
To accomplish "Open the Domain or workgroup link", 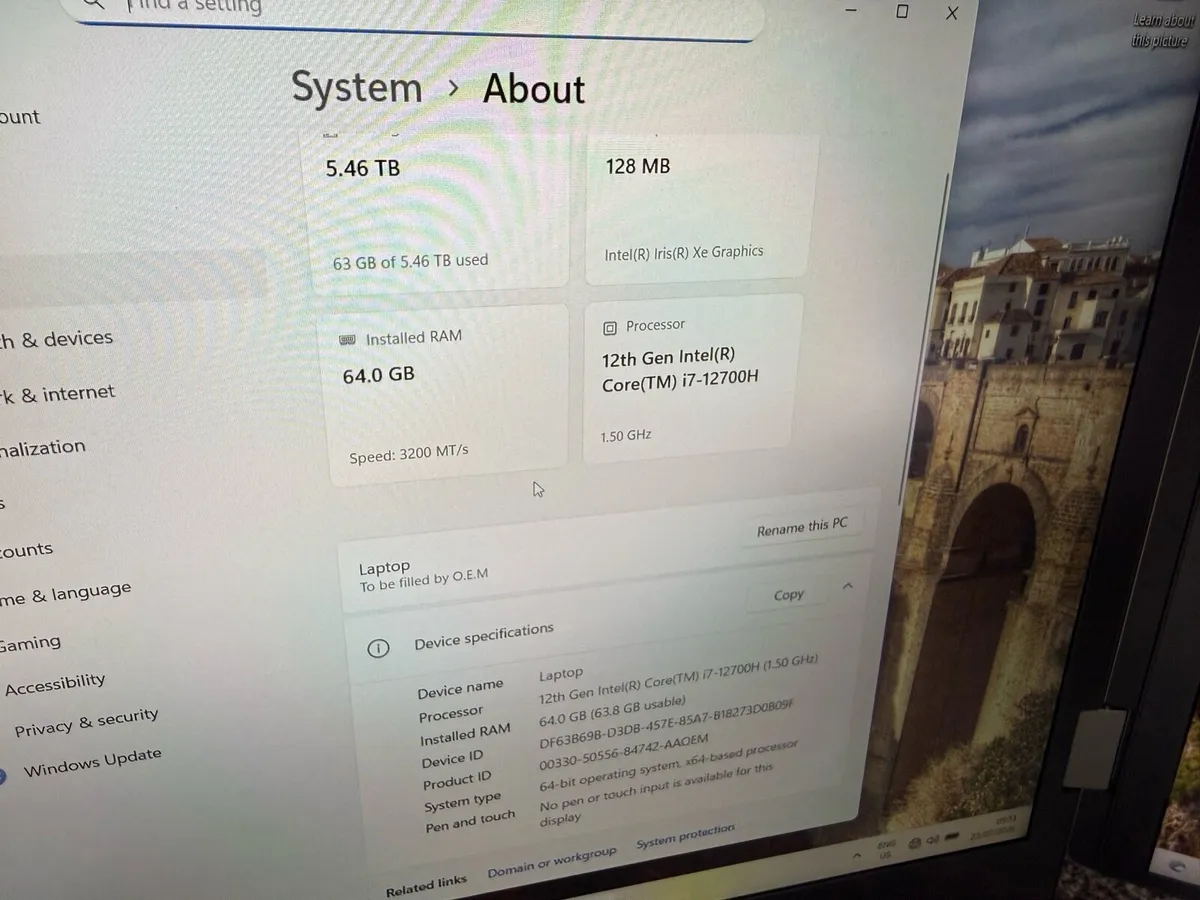I will (x=552, y=863).
